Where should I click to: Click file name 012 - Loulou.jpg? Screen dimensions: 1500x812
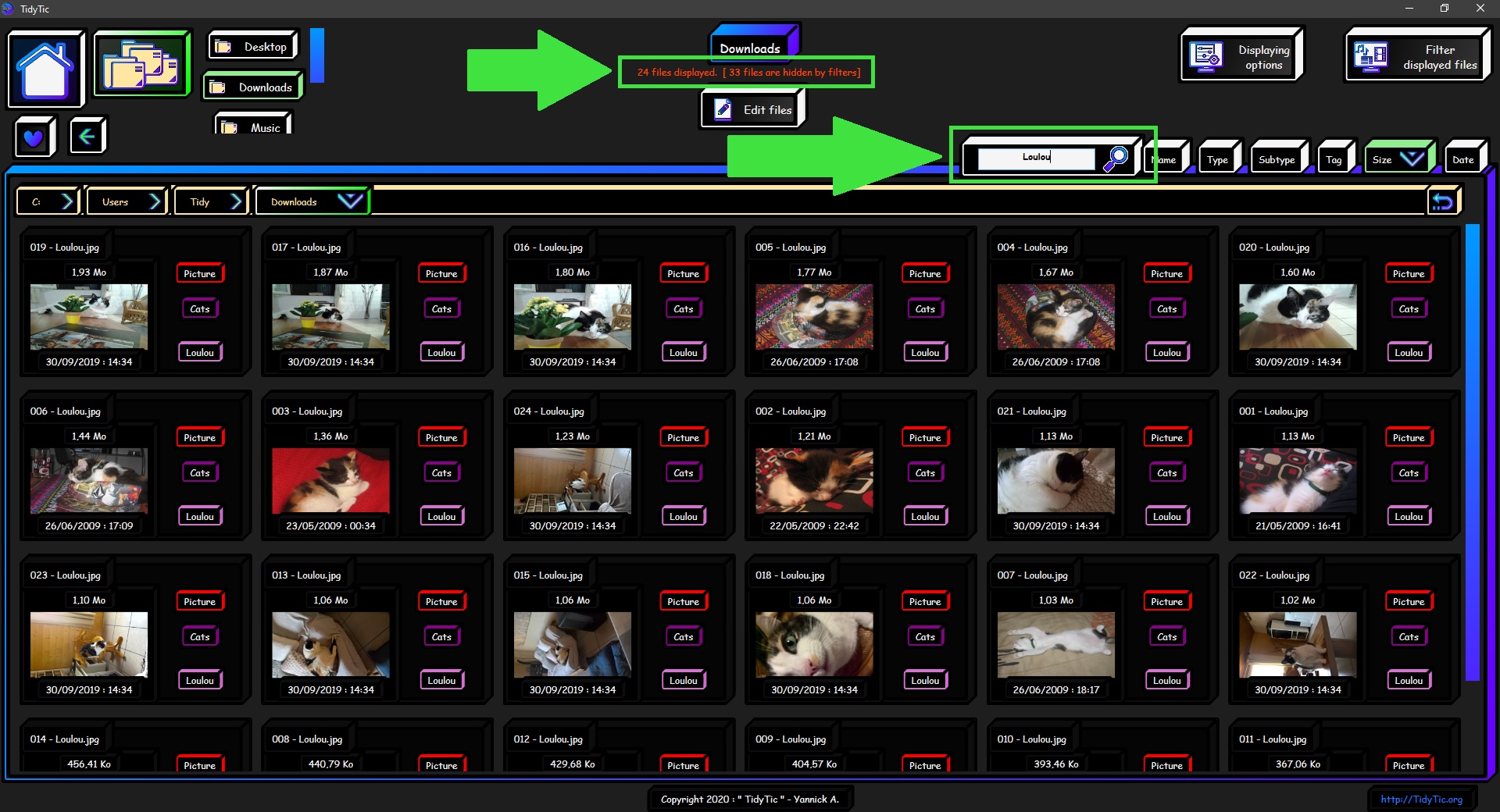click(x=548, y=739)
